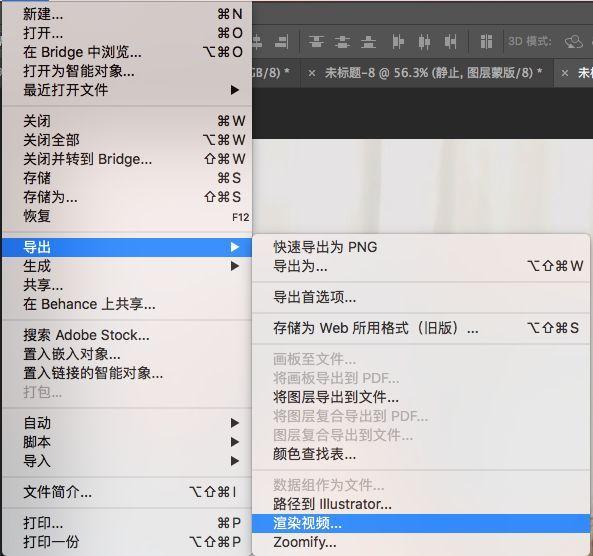The width and height of the screenshot is (593, 556).
Task: Click the distribute left edges icon
Action: tap(398, 42)
